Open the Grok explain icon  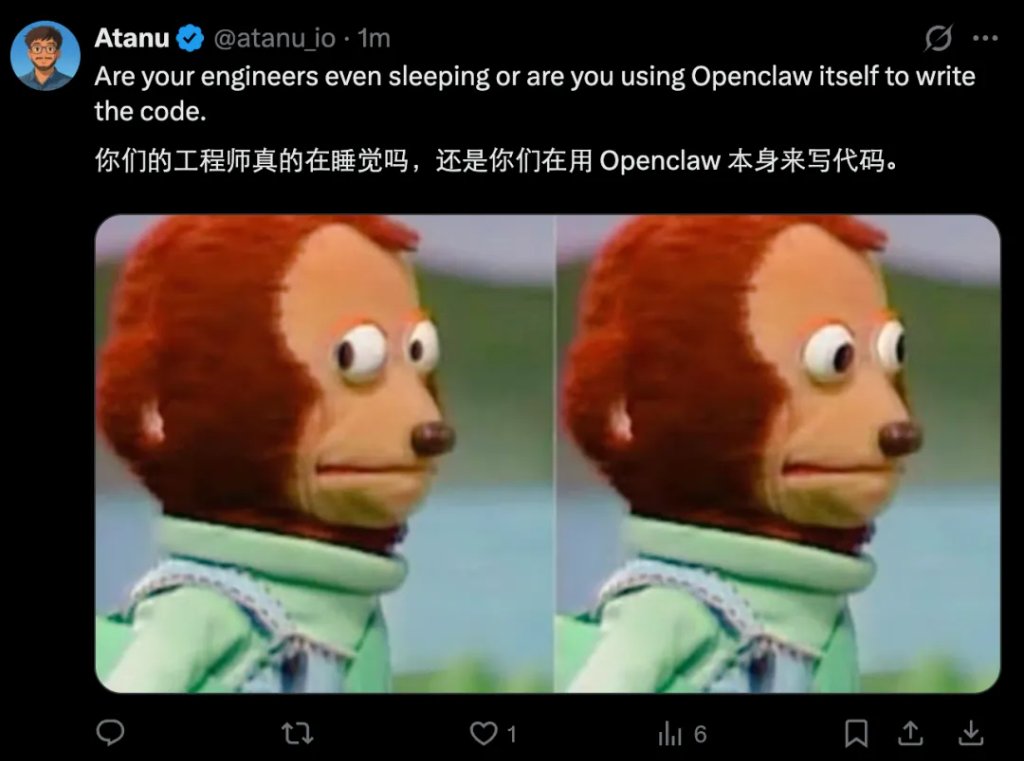coord(938,38)
